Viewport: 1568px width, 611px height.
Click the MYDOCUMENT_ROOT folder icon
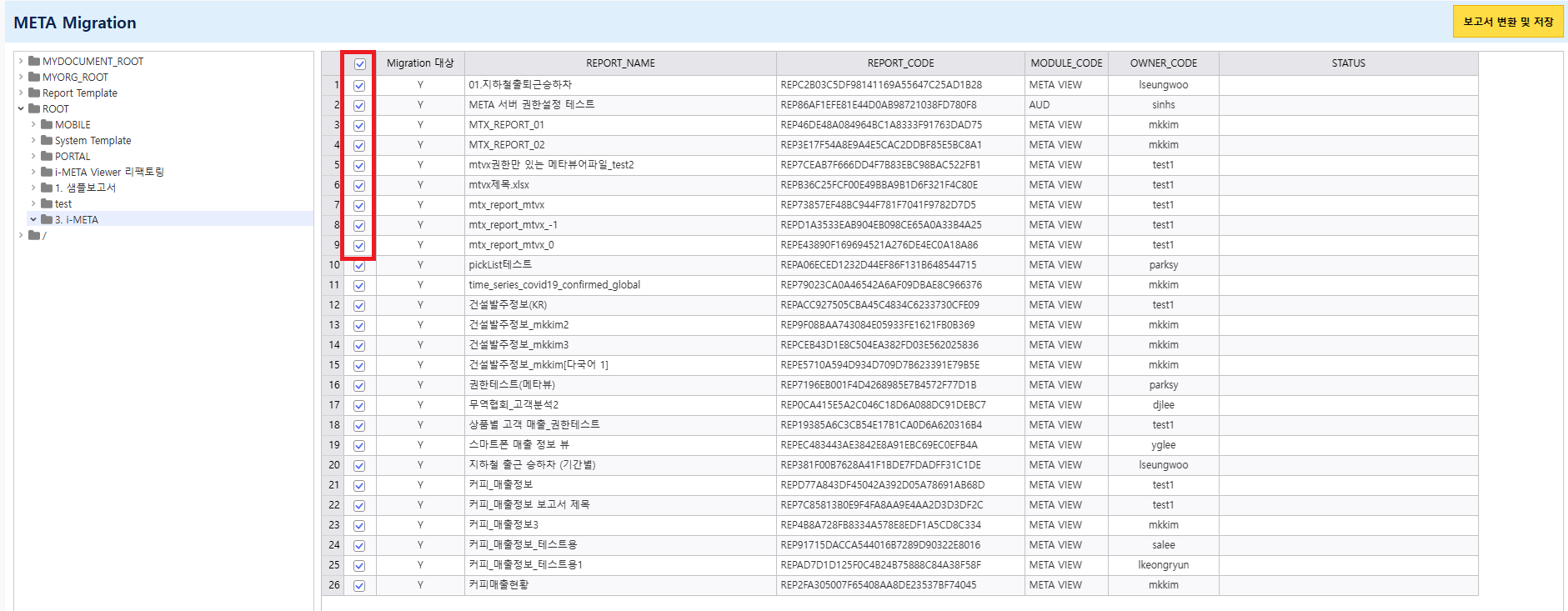[34, 61]
